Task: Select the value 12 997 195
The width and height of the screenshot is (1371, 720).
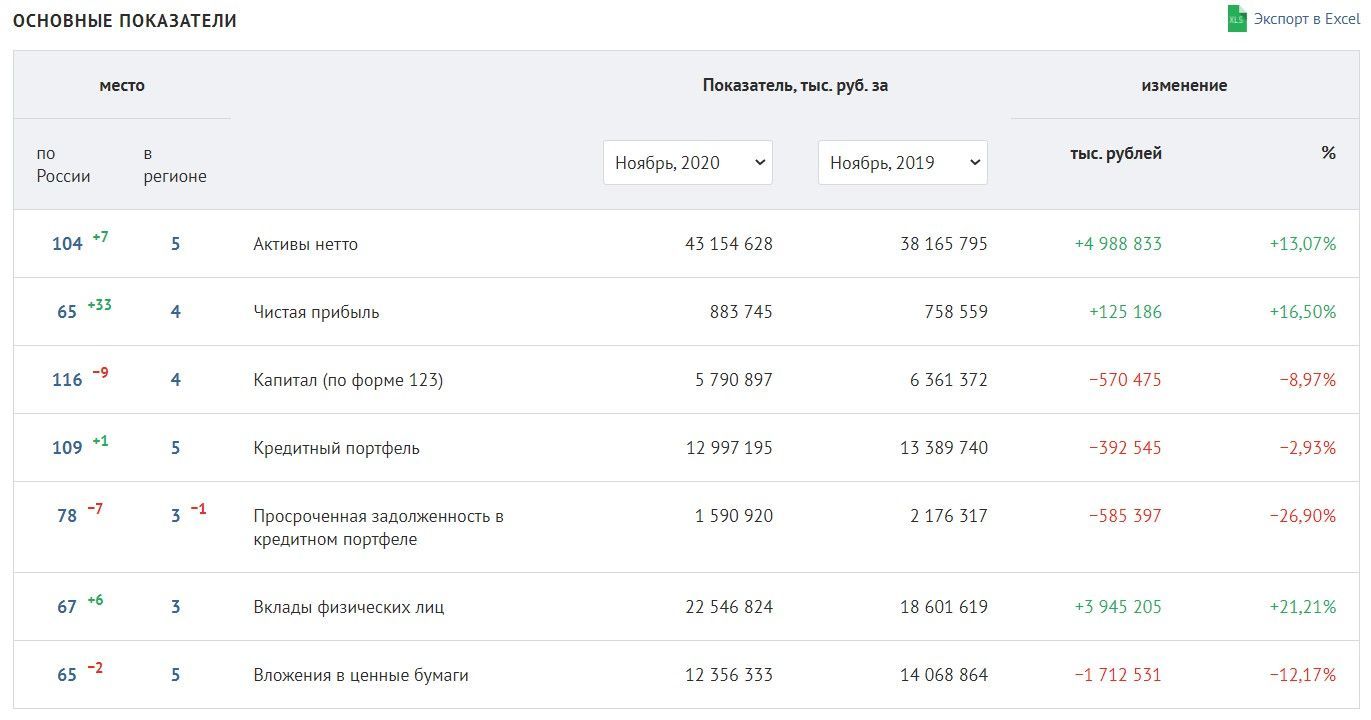Action: 729,448
